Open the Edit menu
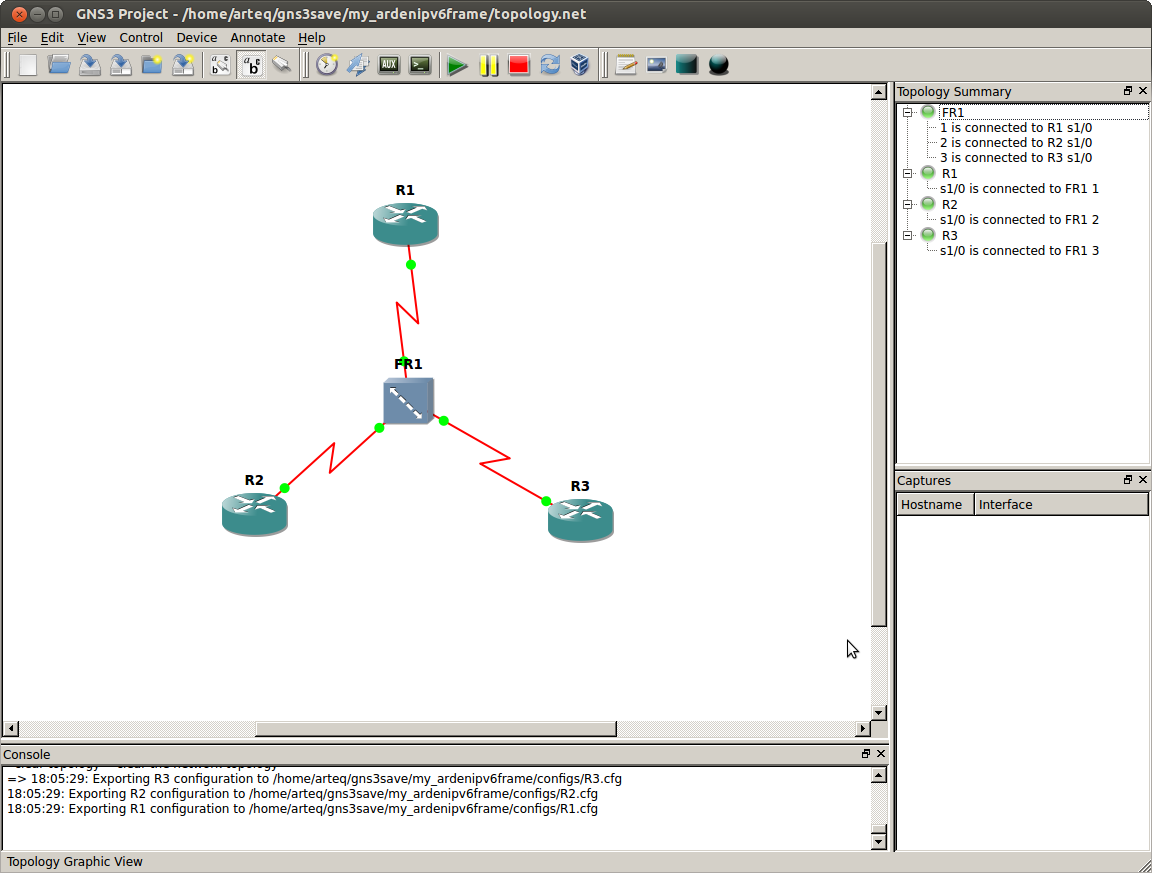 pyautogui.click(x=52, y=37)
